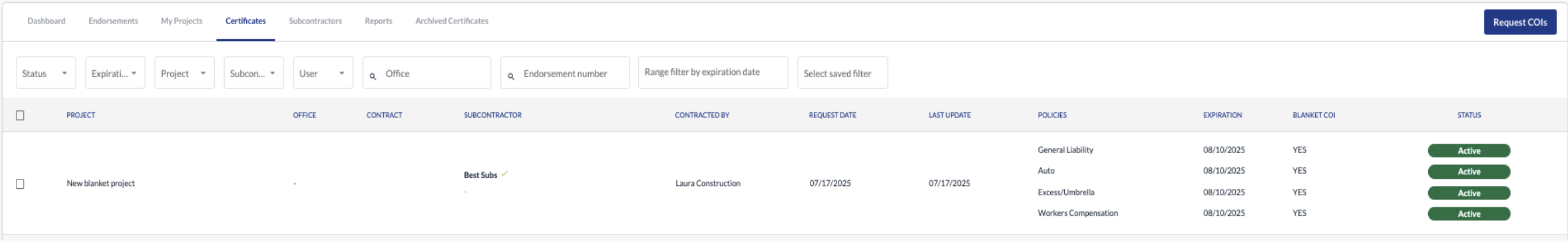
Task: Click the Range filter by expiration date field
Action: click(x=713, y=73)
